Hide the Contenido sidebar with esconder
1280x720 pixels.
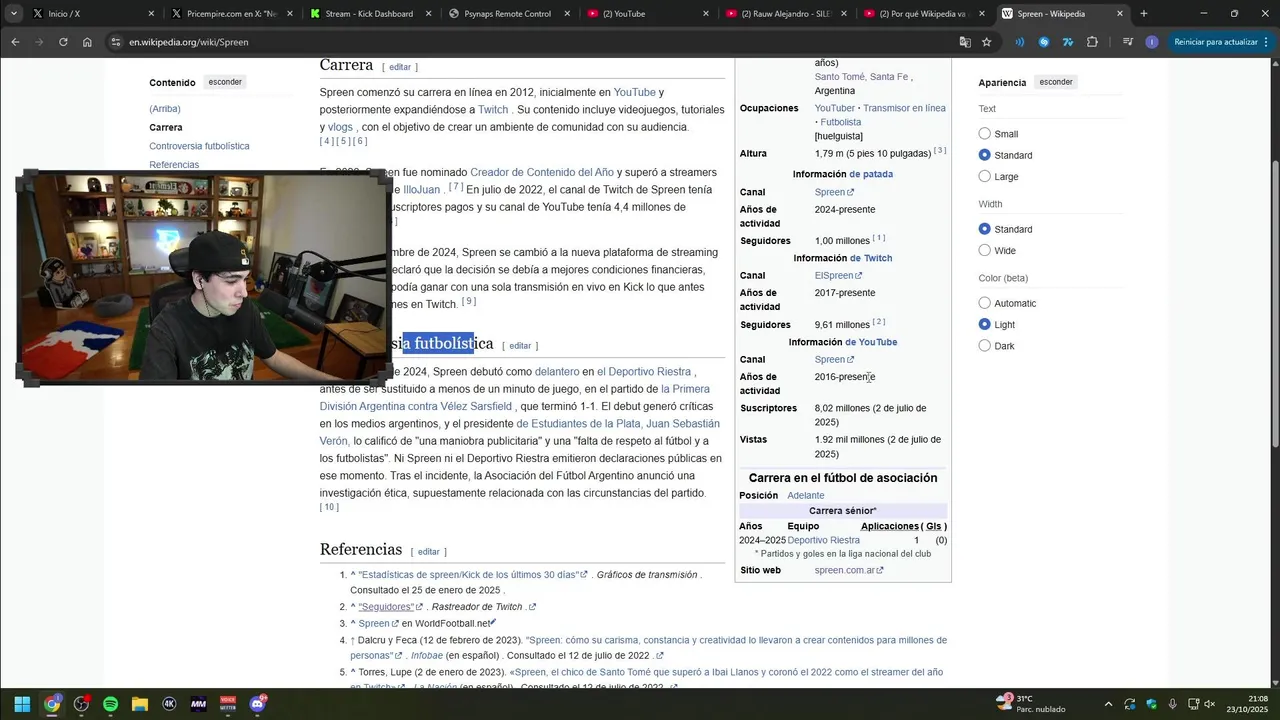(225, 82)
